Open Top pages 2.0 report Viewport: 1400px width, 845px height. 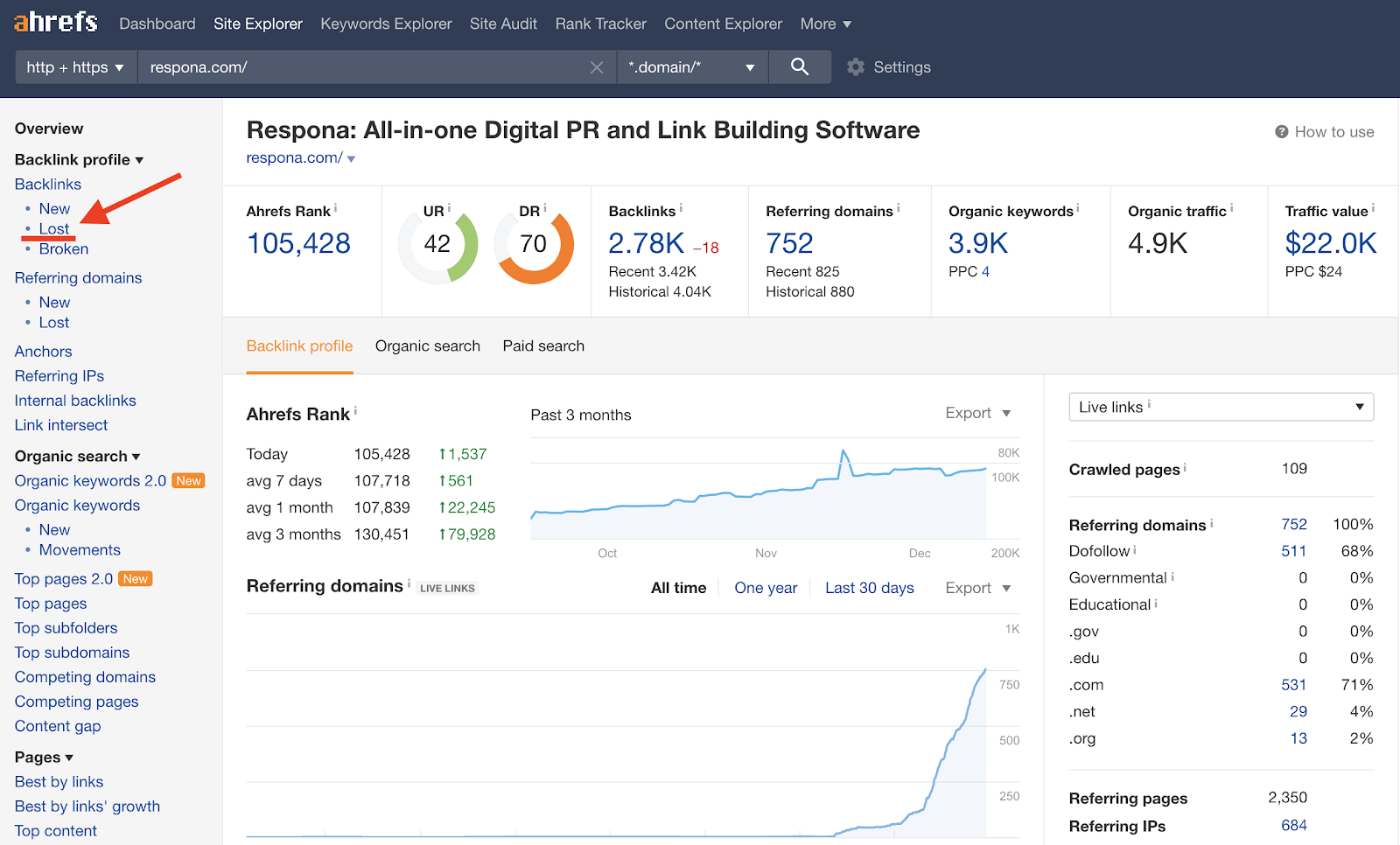64,579
